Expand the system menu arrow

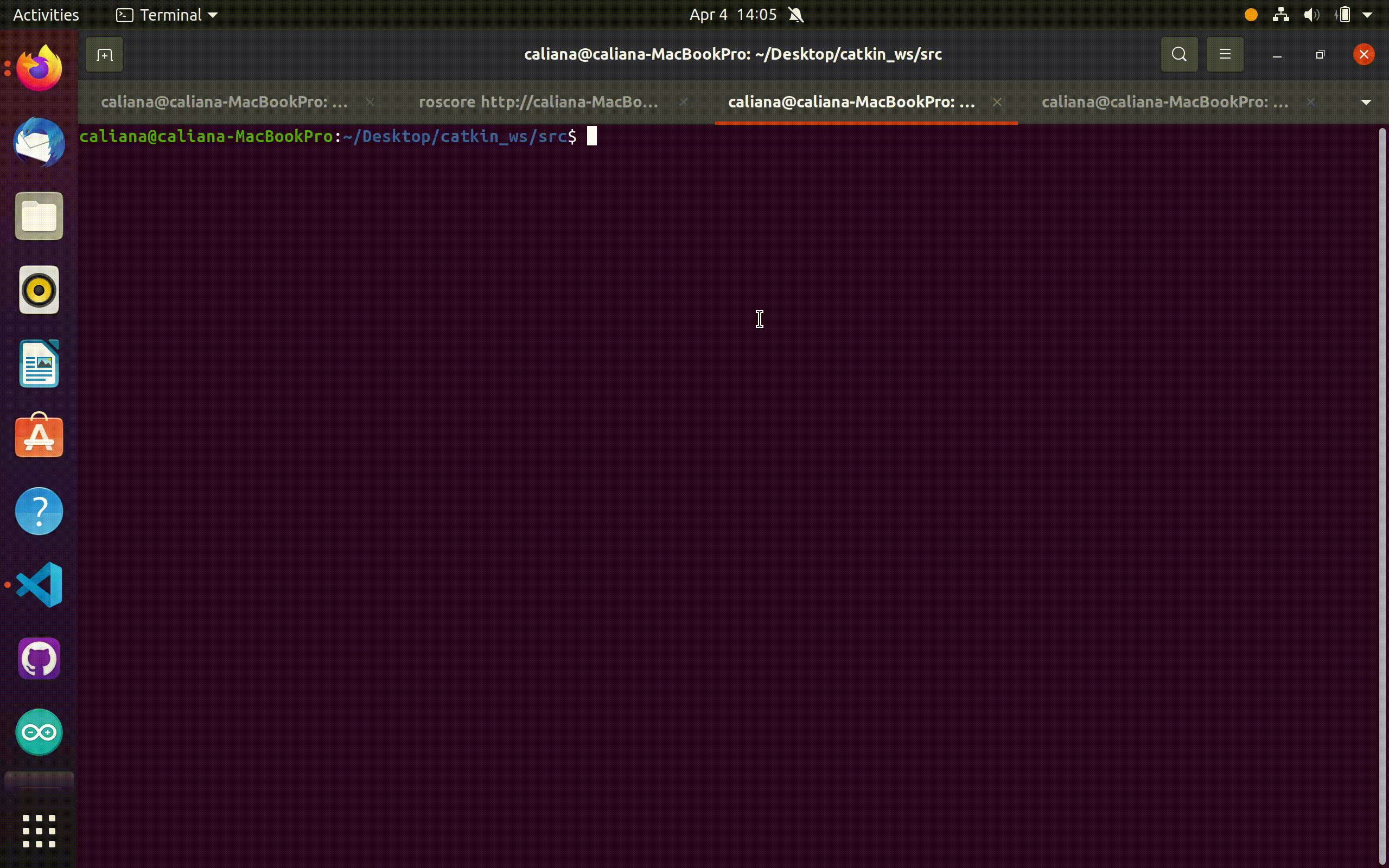1368,16
